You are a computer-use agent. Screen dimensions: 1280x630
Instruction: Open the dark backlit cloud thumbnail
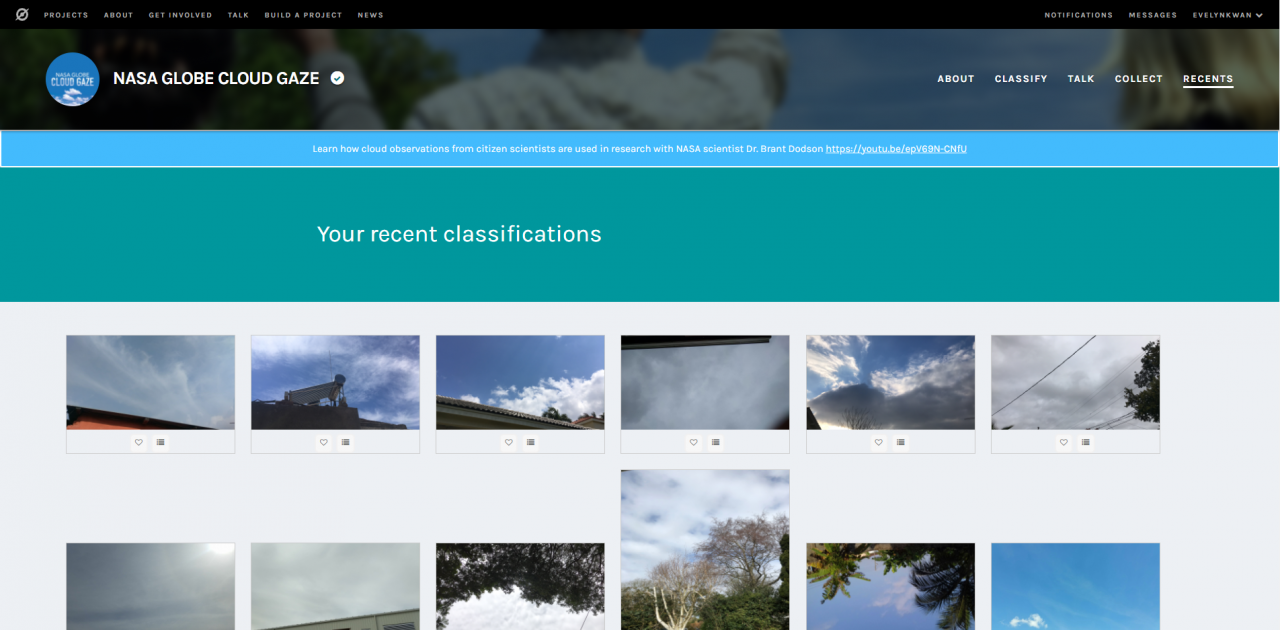[890, 382]
